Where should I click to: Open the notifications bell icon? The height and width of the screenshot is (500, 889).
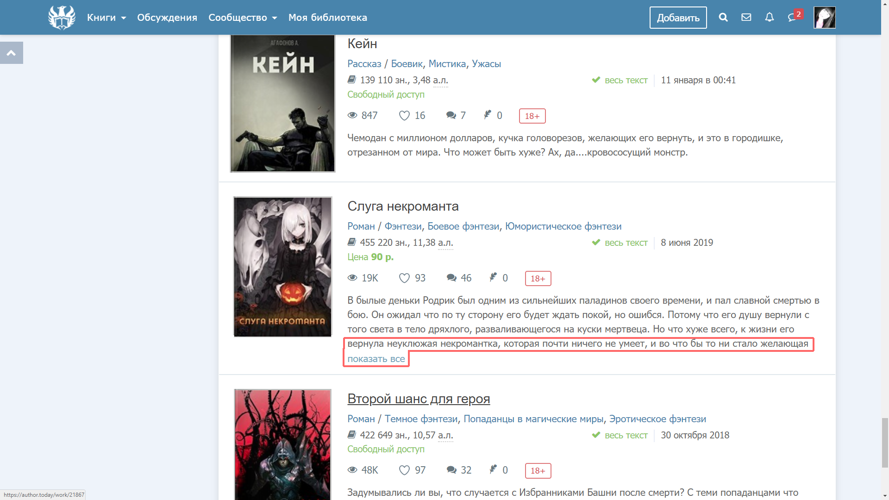pyautogui.click(x=769, y=18)
